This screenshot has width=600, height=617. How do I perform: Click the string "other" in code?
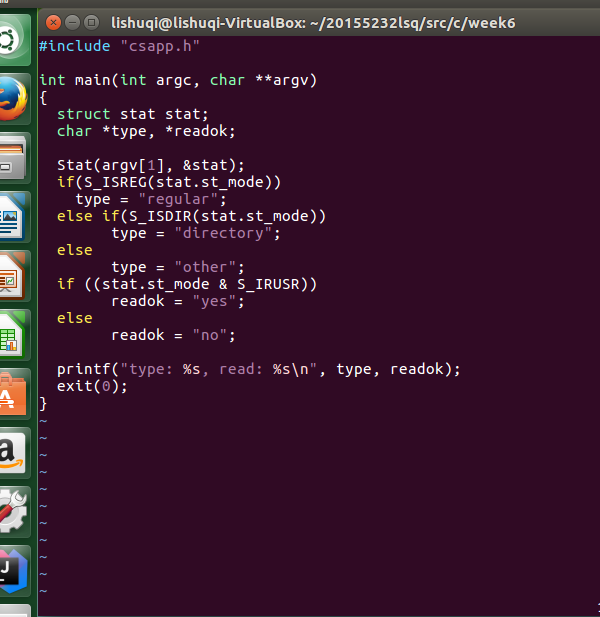pyautogui.click(x=205, y=267)
